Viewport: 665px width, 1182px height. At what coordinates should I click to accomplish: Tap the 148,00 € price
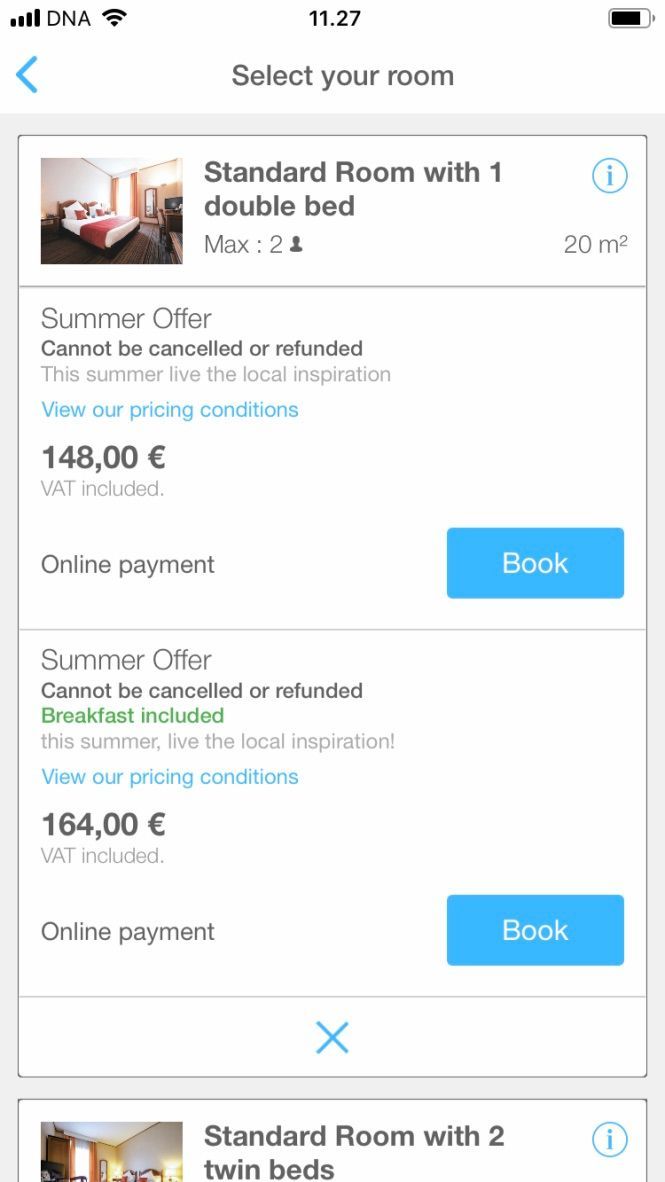[103, 457]
